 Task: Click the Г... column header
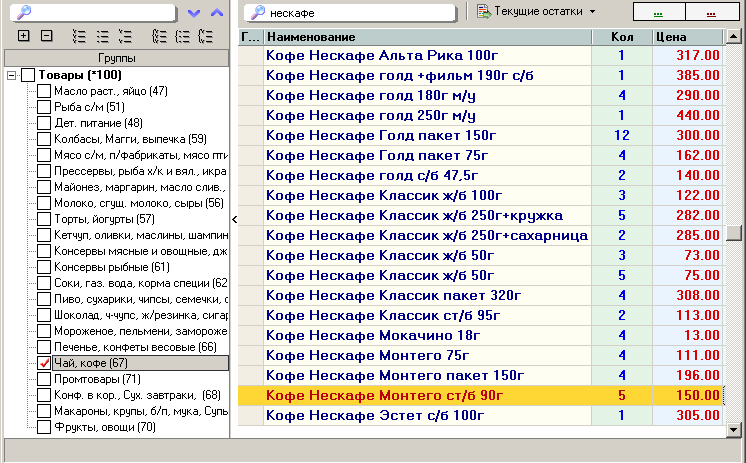[250, 37]
